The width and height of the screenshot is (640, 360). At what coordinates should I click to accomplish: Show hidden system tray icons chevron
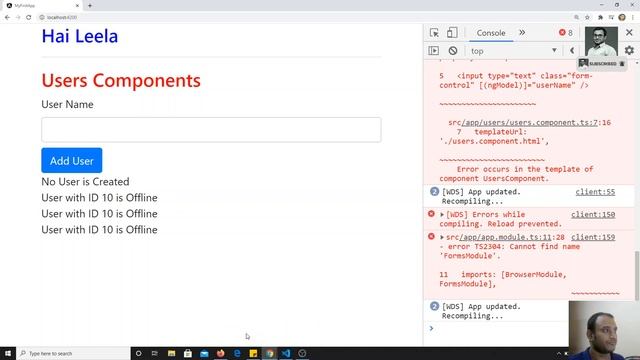point(559,353)
